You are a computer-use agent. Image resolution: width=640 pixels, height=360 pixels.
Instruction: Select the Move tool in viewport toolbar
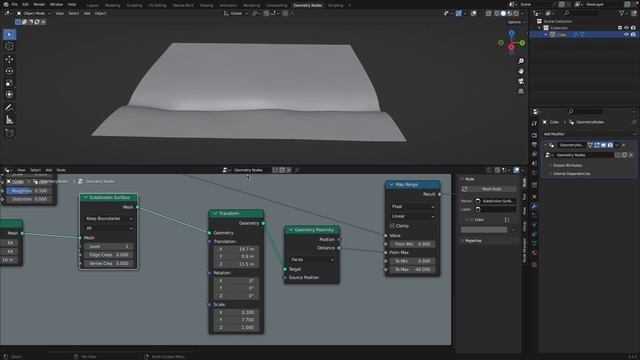coord(9,60)
